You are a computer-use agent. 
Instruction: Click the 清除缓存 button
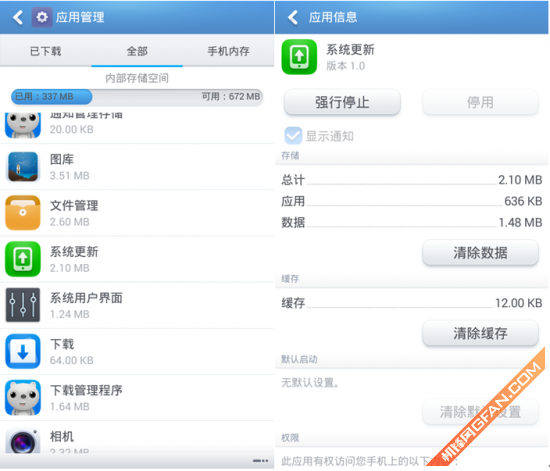480,333
